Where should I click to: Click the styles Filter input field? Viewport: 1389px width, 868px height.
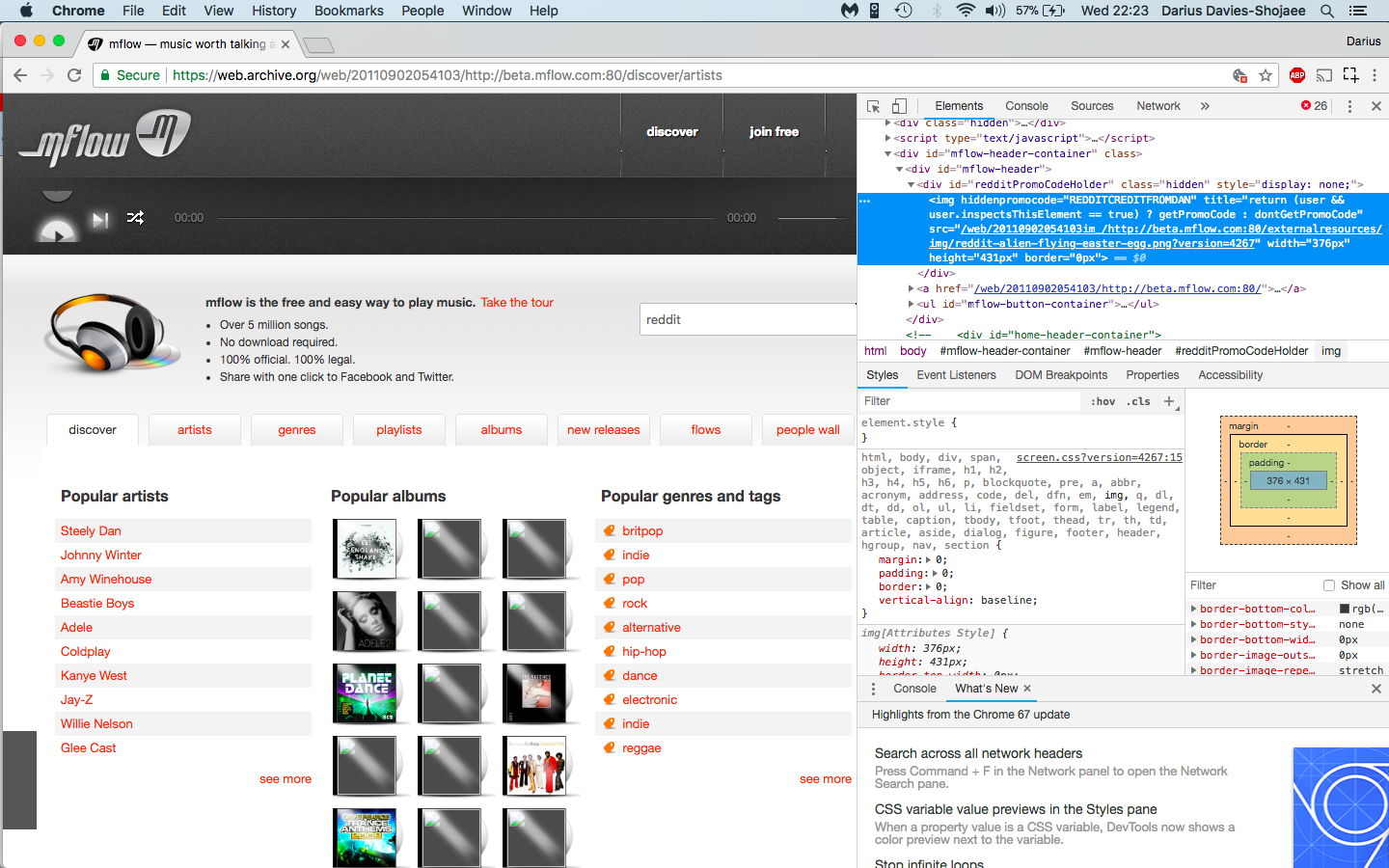coord(969,401)
